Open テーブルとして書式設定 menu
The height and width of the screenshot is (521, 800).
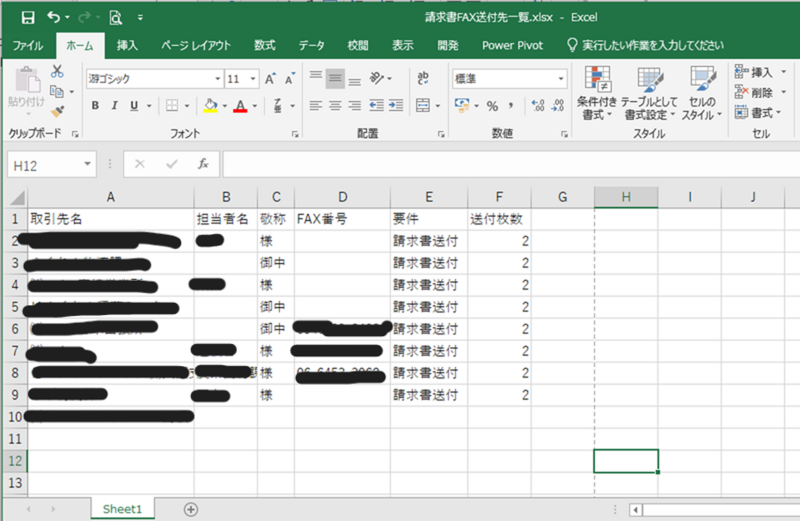pos(649,93)
